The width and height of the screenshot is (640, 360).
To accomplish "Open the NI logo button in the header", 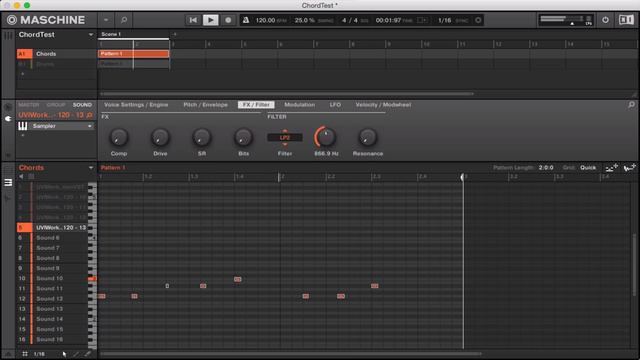I will point(626,20).
